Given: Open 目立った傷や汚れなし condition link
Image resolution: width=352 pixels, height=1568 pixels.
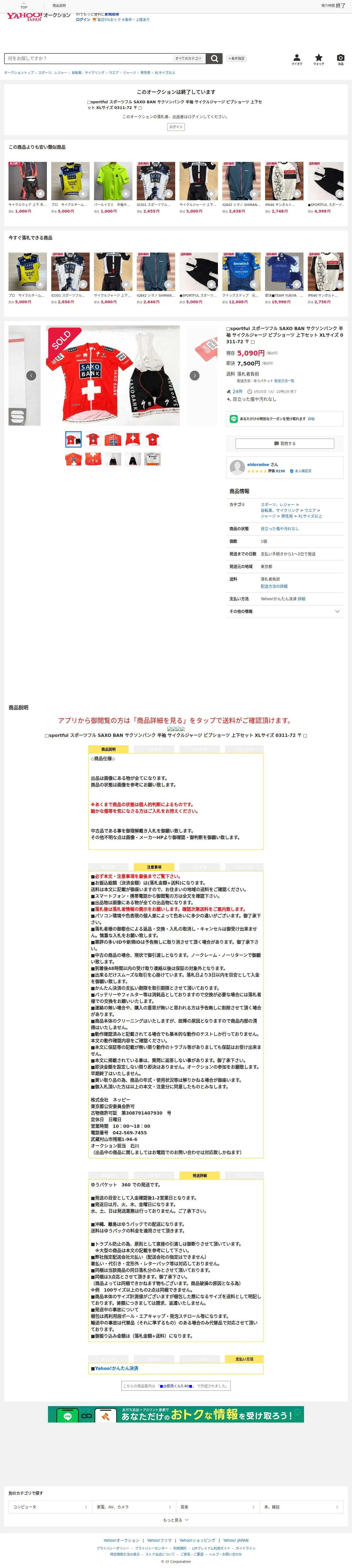Looking at the screenshot, I should coord(280,529).
